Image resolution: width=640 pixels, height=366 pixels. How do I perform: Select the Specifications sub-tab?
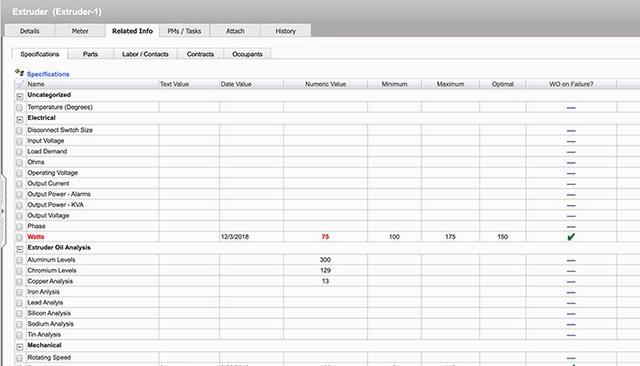(x=40, y=54)
